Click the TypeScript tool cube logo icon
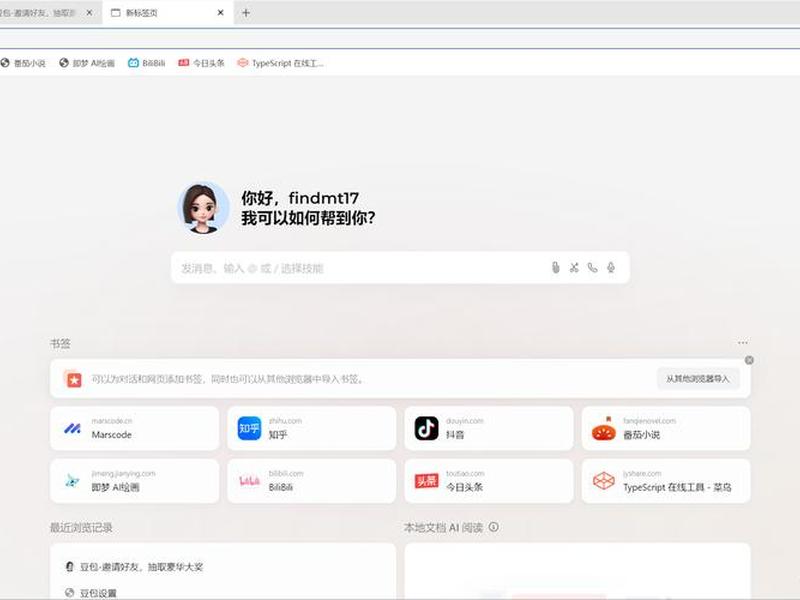 tap(604, 481)
